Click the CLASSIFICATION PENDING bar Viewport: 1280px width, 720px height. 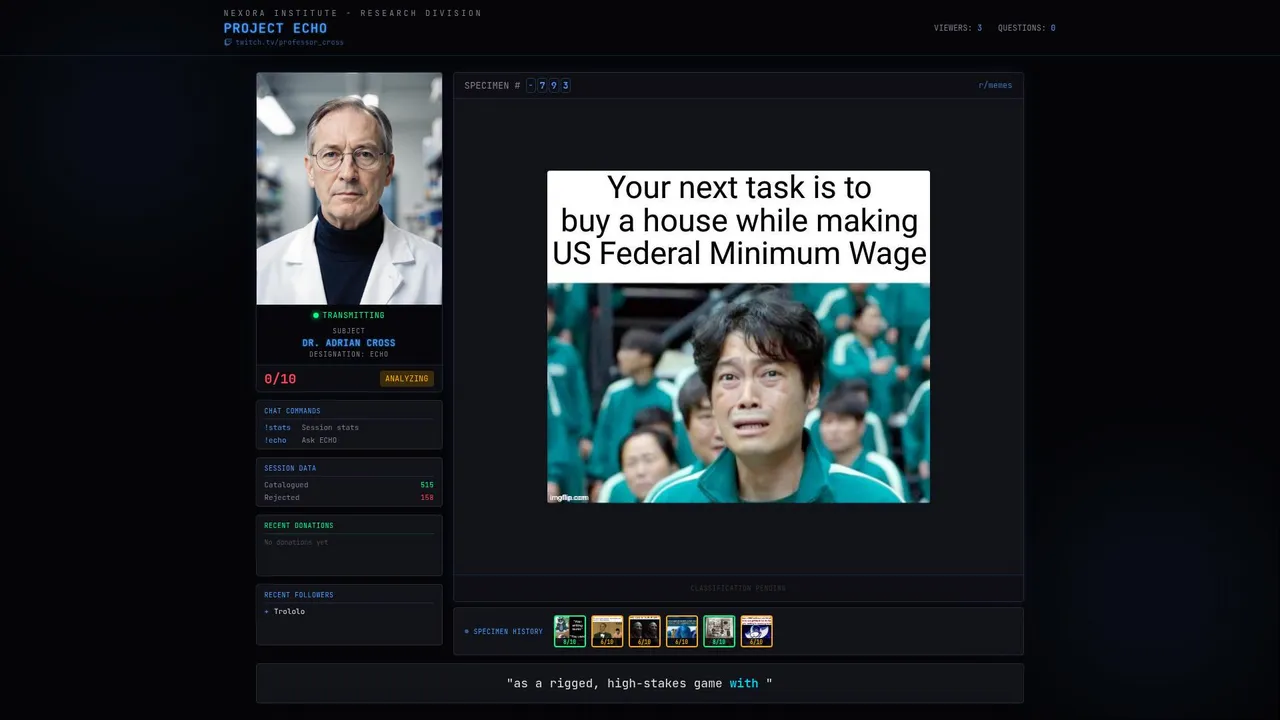[x=738, y=588]
